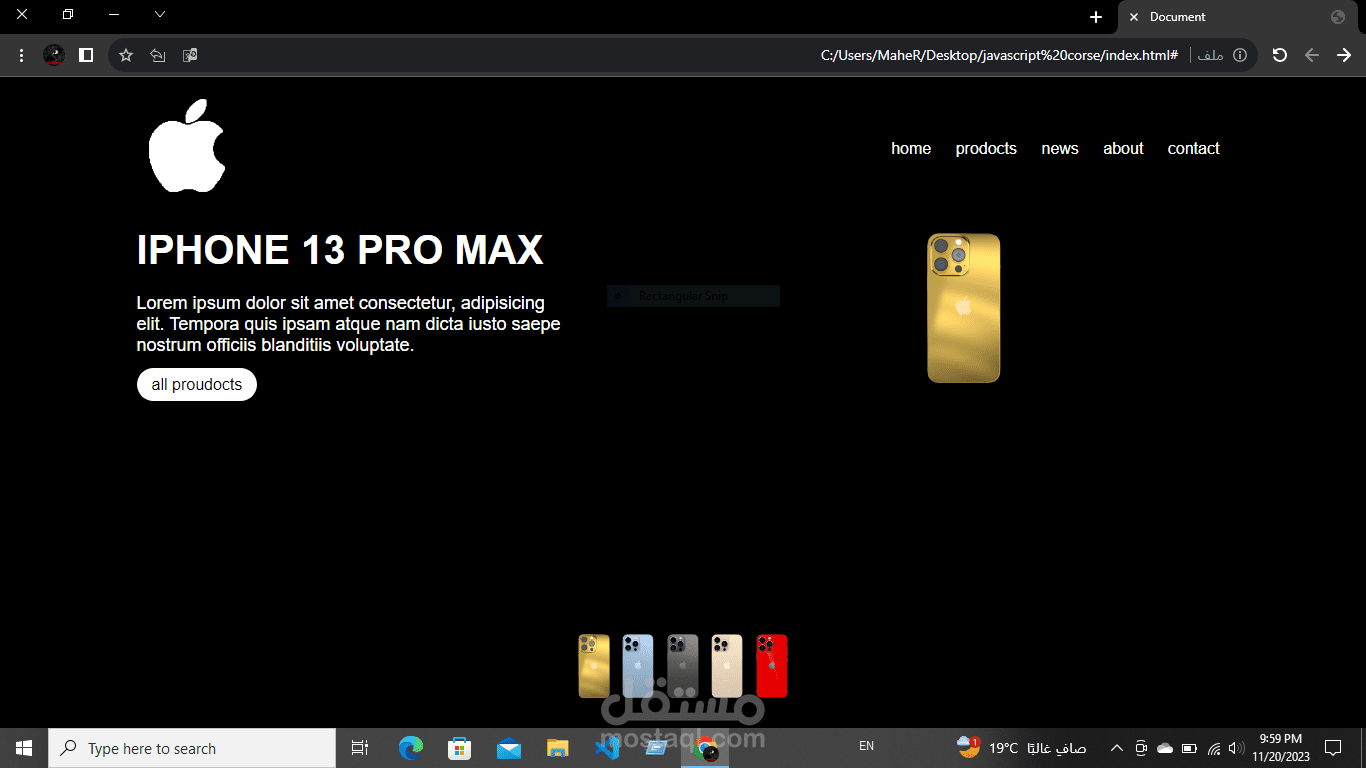Select the graphite iPhone color thumbnail
The height and width of the screenshot is (768, 1366).
click(683, 666)
